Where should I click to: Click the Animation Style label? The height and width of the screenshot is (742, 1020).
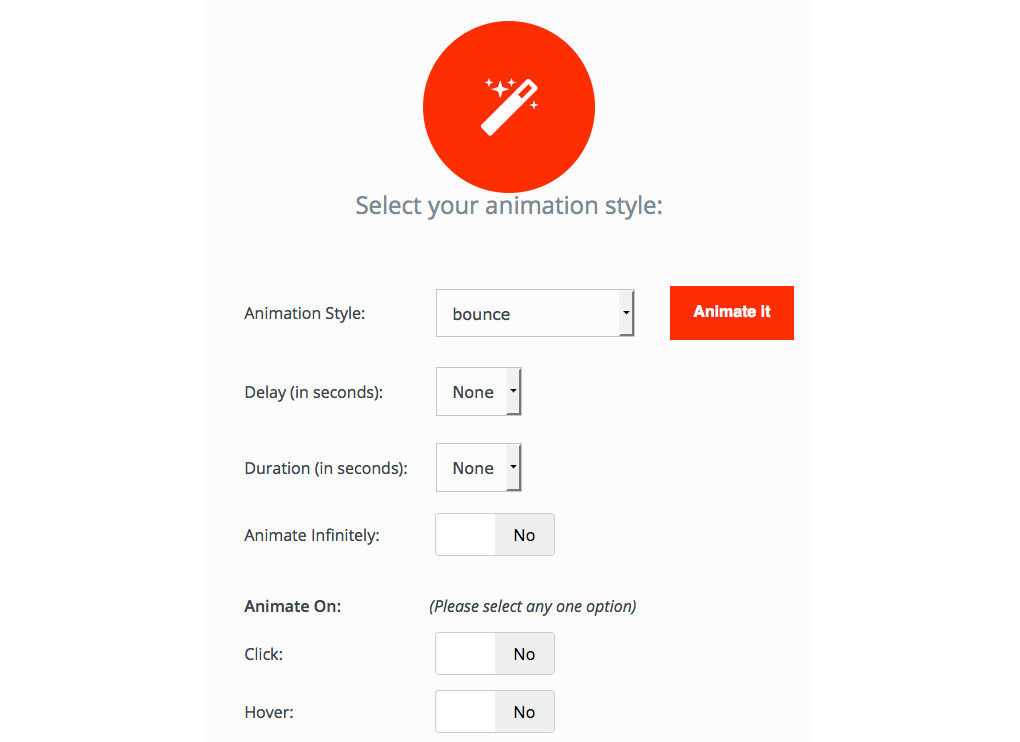[x=304, y=313]
